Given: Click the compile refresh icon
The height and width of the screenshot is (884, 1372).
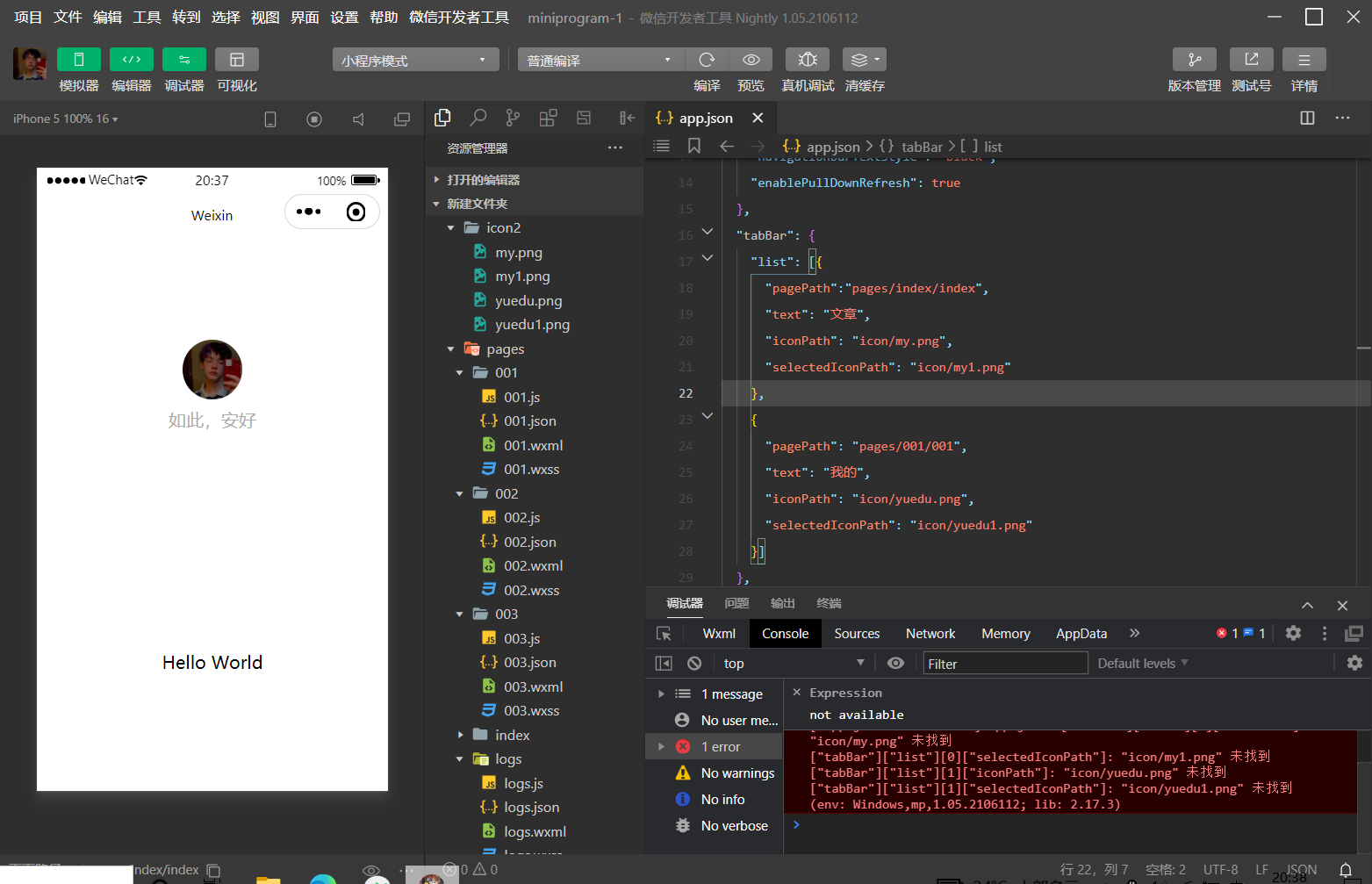Looking at the screenshot, I should click(x=707, y=60).
